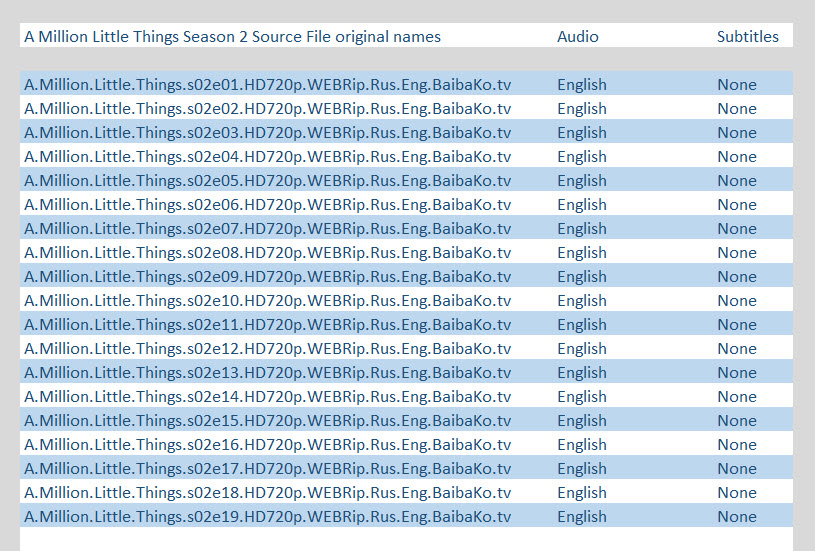Select the header cell 'A Million Little Things Season 2 Source File original names'
The height and width of the screenshot is (551, 815).
coord(232,36)
